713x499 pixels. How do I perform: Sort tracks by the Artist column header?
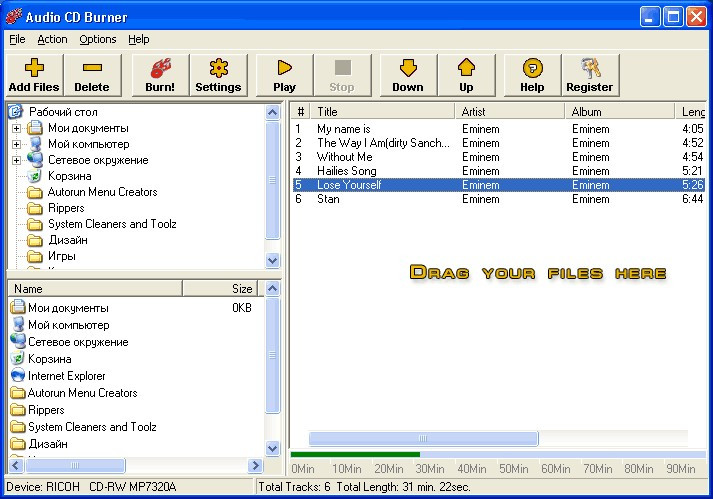click(x=510, y=112)
